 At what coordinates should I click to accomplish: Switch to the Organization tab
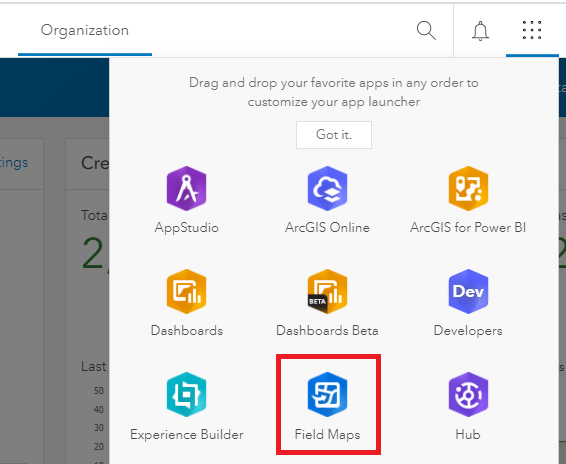coord(85,30)
